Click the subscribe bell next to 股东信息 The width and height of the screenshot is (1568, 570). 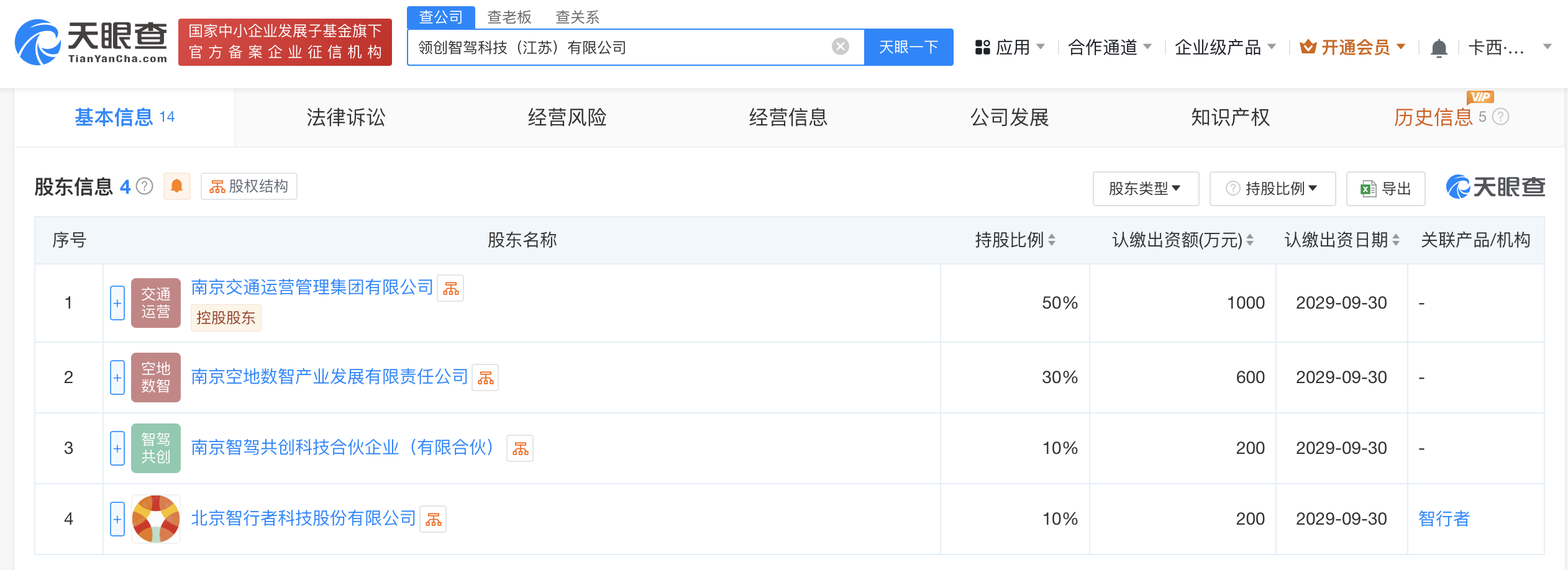(176, 186)
